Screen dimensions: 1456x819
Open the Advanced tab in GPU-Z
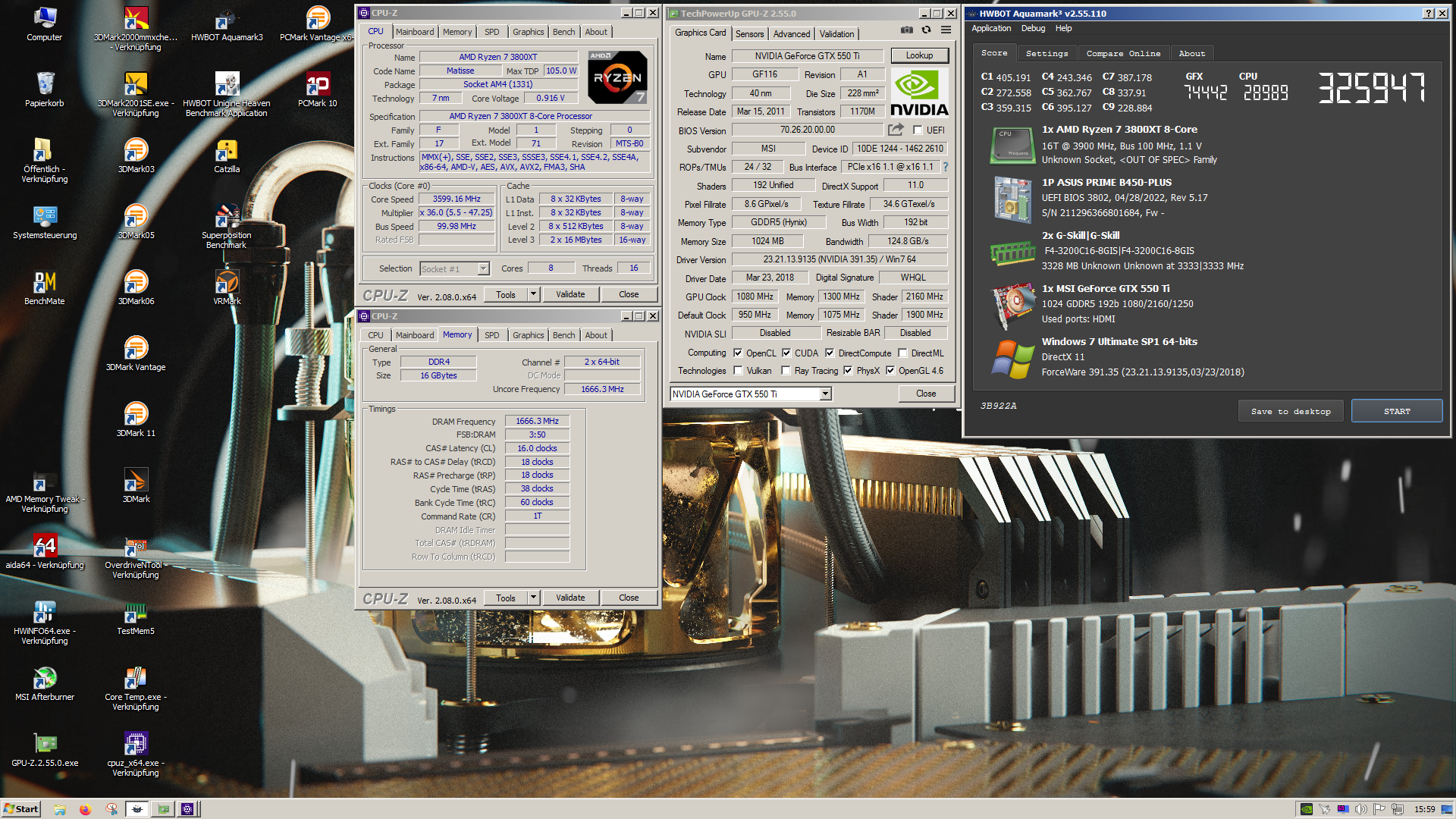792,34
